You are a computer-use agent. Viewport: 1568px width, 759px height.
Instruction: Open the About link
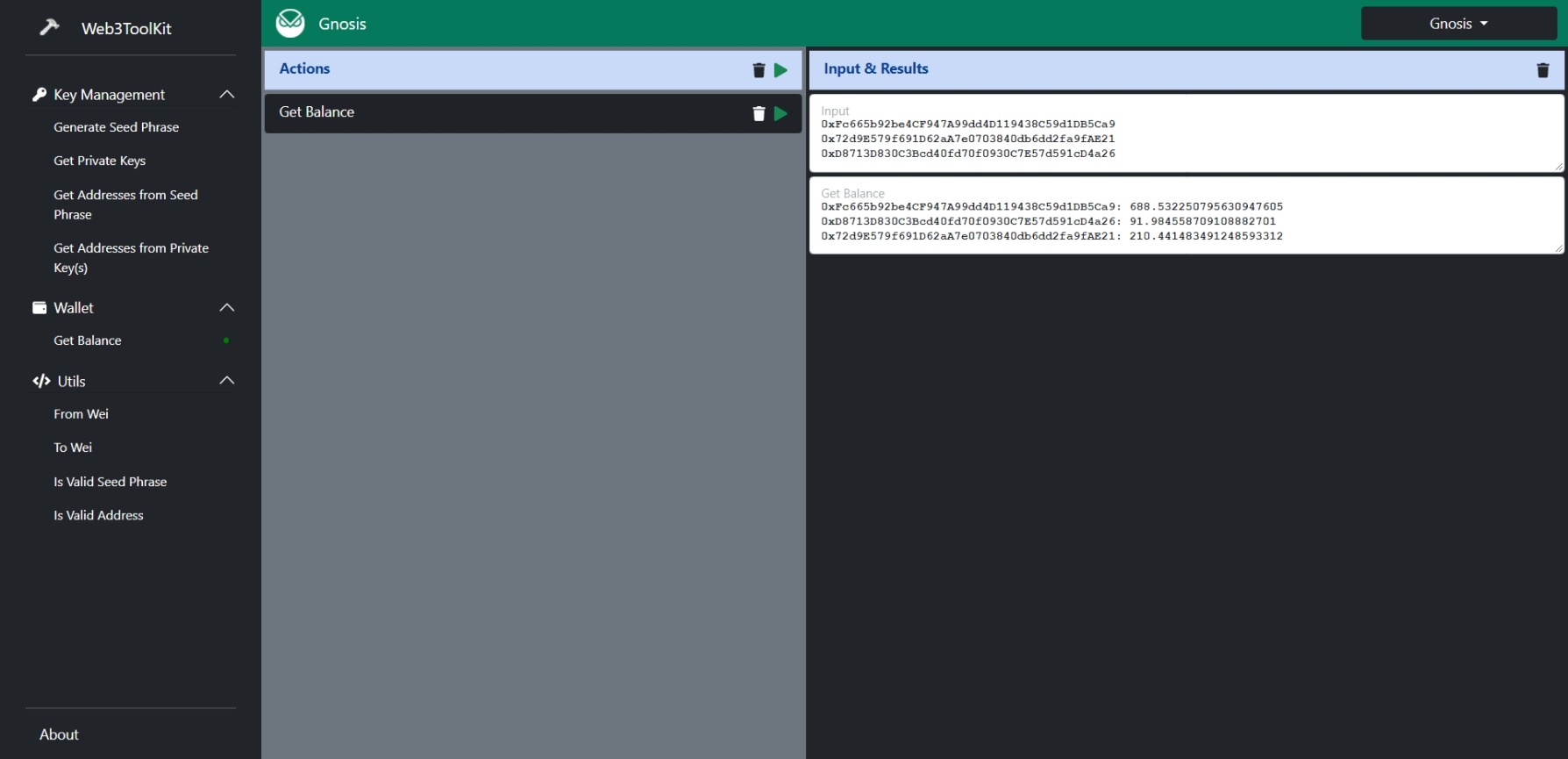click(x=59, y=734)
